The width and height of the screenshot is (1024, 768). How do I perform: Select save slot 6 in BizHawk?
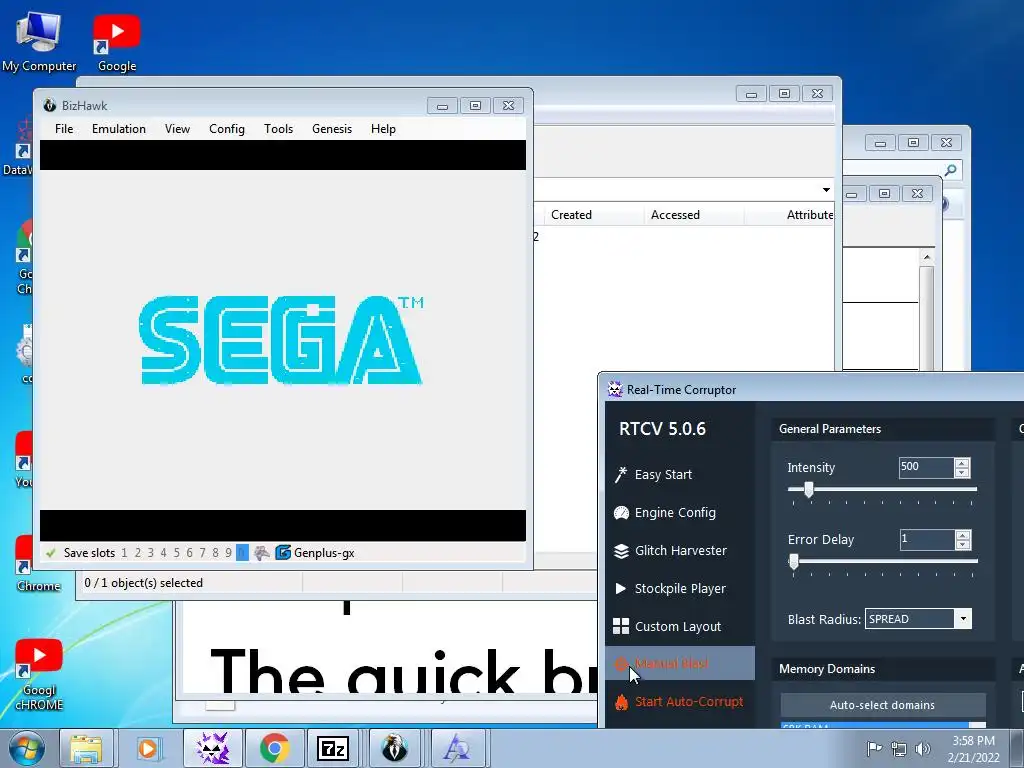point(189,552)
